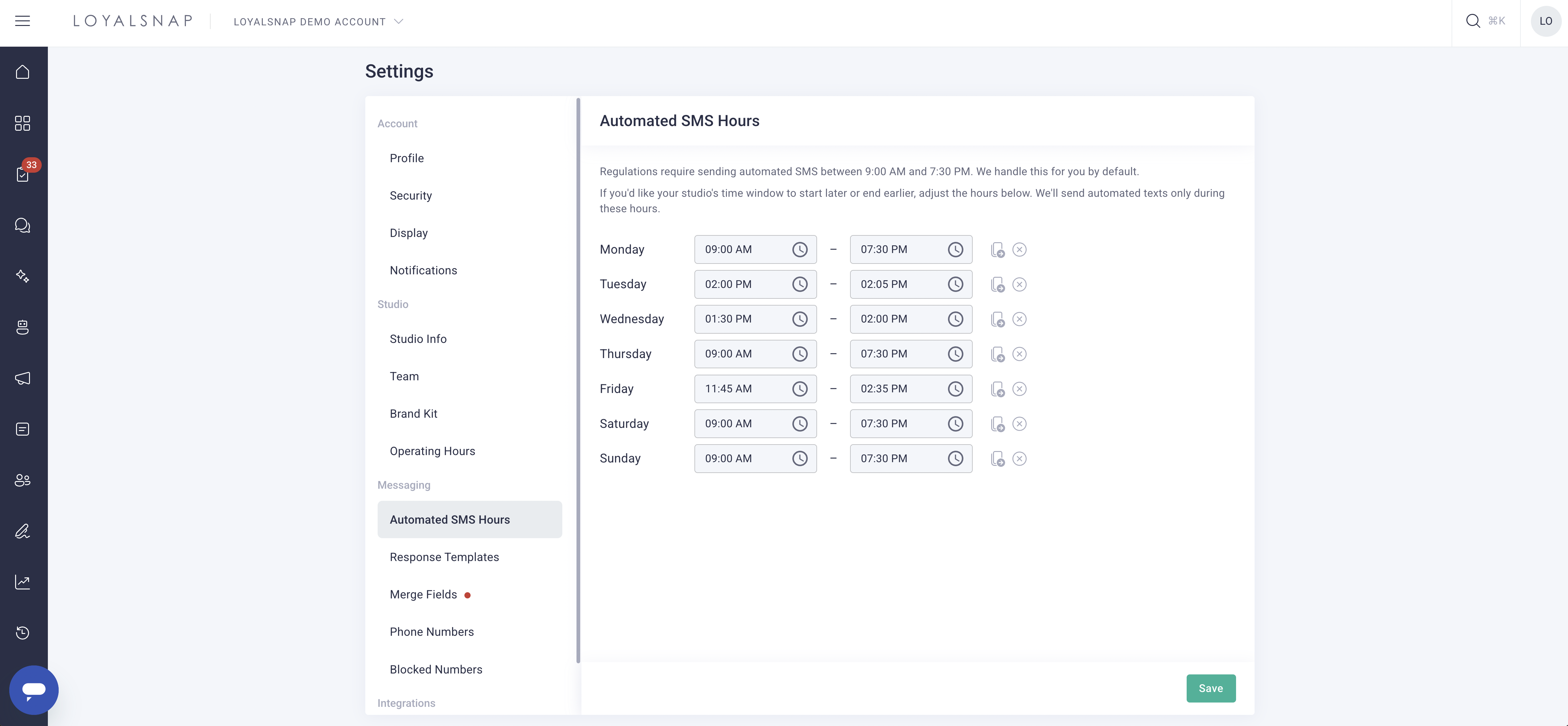
Task: Copy Monday hours to other days
Action: [x=997, y=250]
